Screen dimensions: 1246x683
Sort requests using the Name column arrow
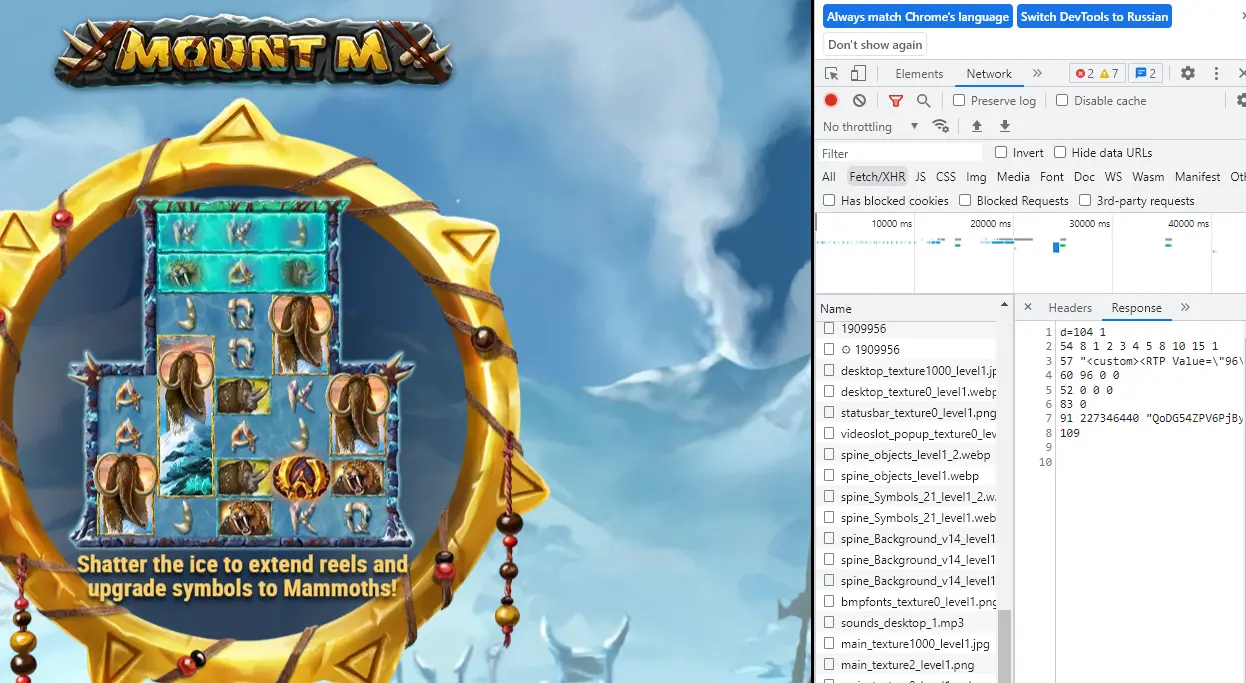[1004, 304]
